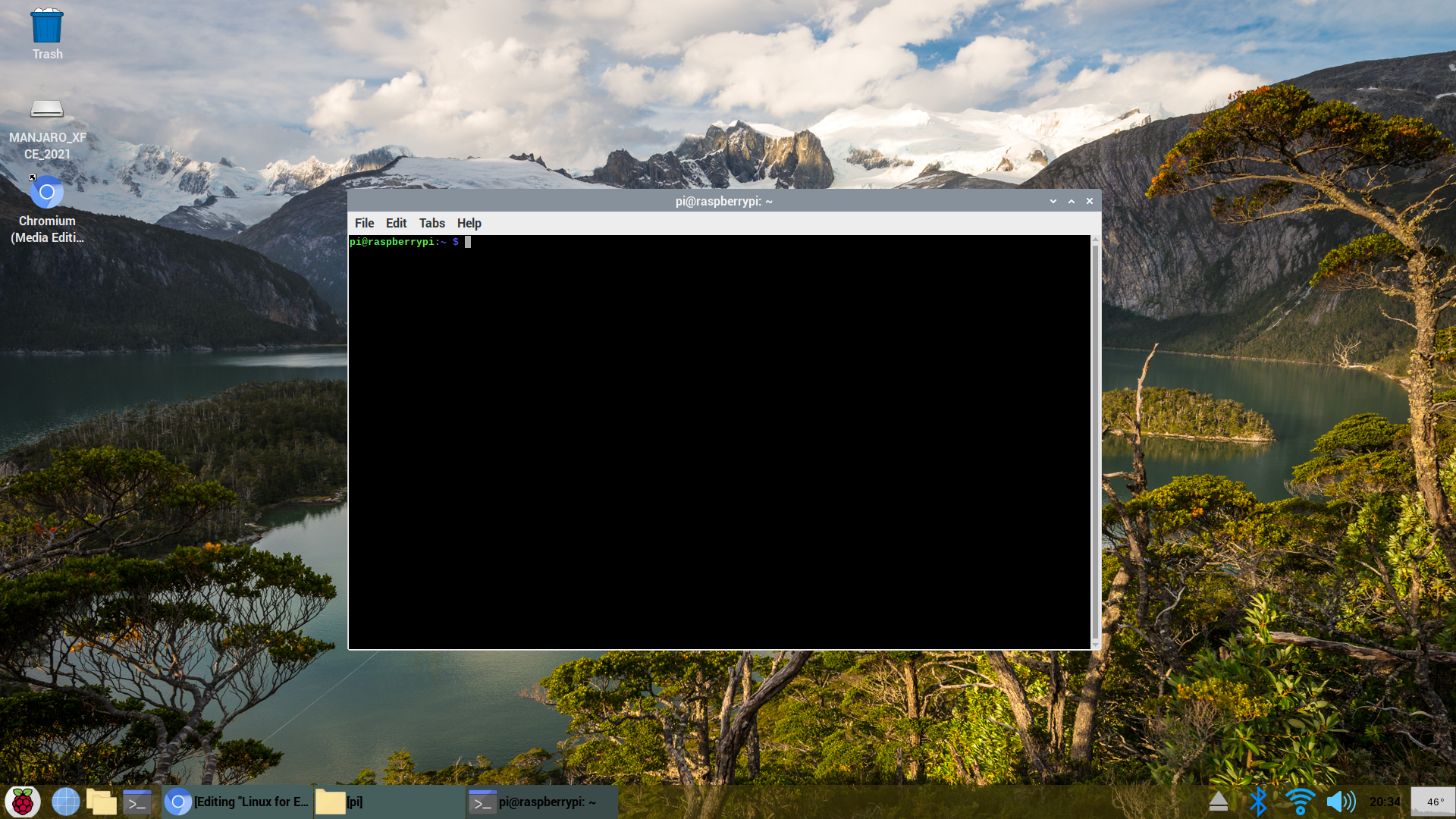Click the clock showing 20:34
The height and width of the screenshot is (819, 1456).
click(1385, 802)
